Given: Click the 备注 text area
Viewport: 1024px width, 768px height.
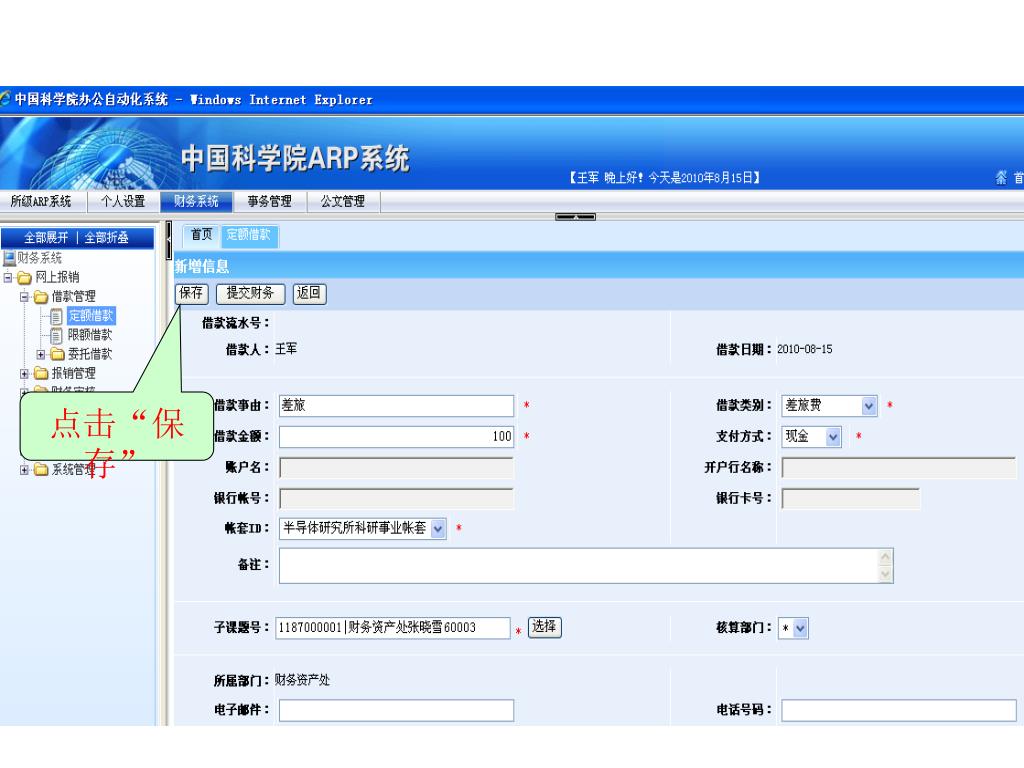Looking at the screenshot, I should pos(586,566).
